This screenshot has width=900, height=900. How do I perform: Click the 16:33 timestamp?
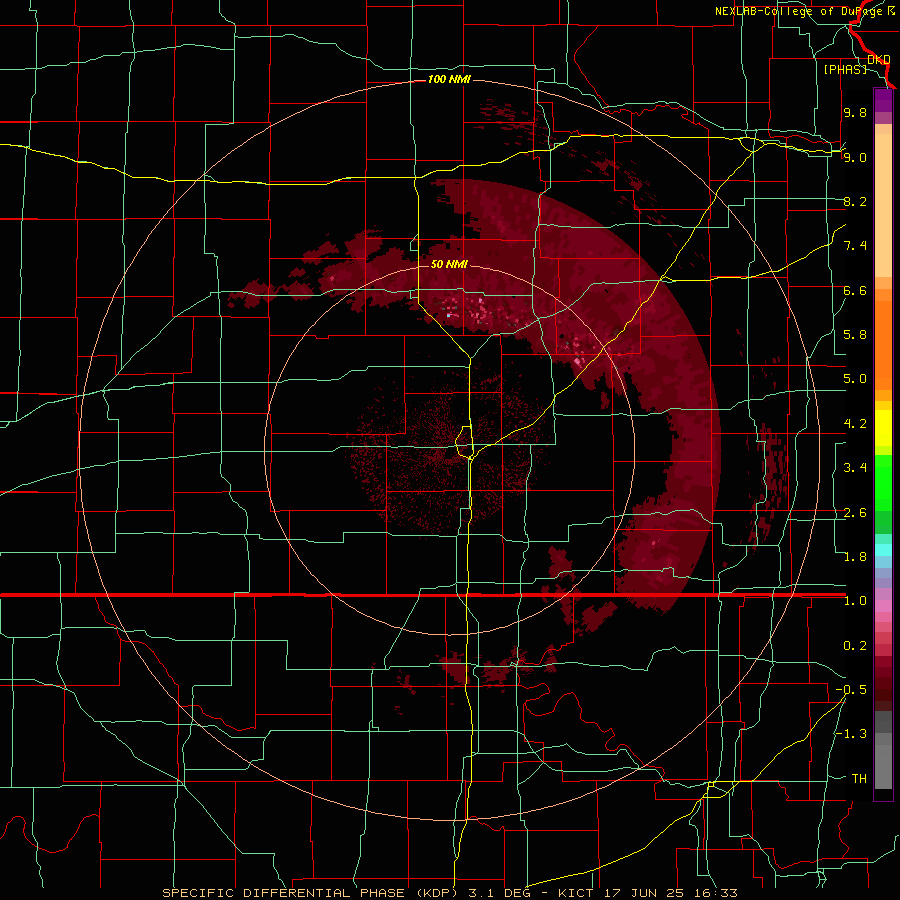(715, 893)
